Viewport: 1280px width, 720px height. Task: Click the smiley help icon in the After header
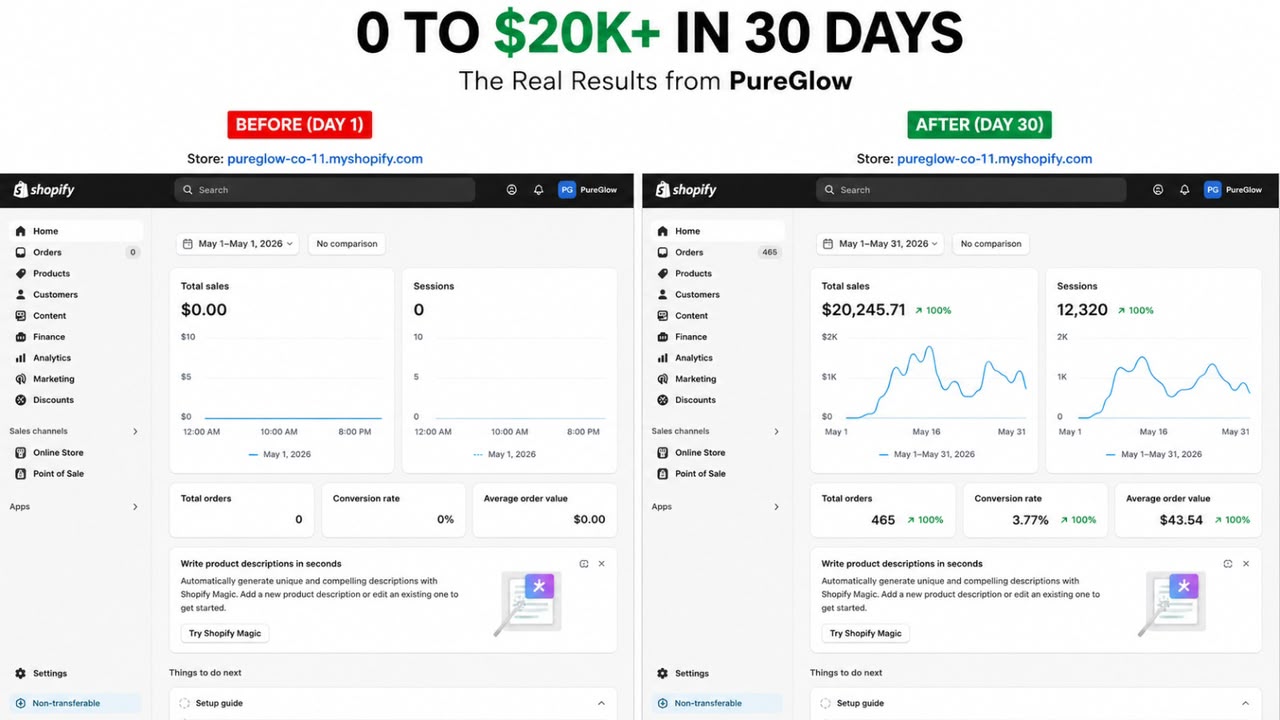[1158, 190]
